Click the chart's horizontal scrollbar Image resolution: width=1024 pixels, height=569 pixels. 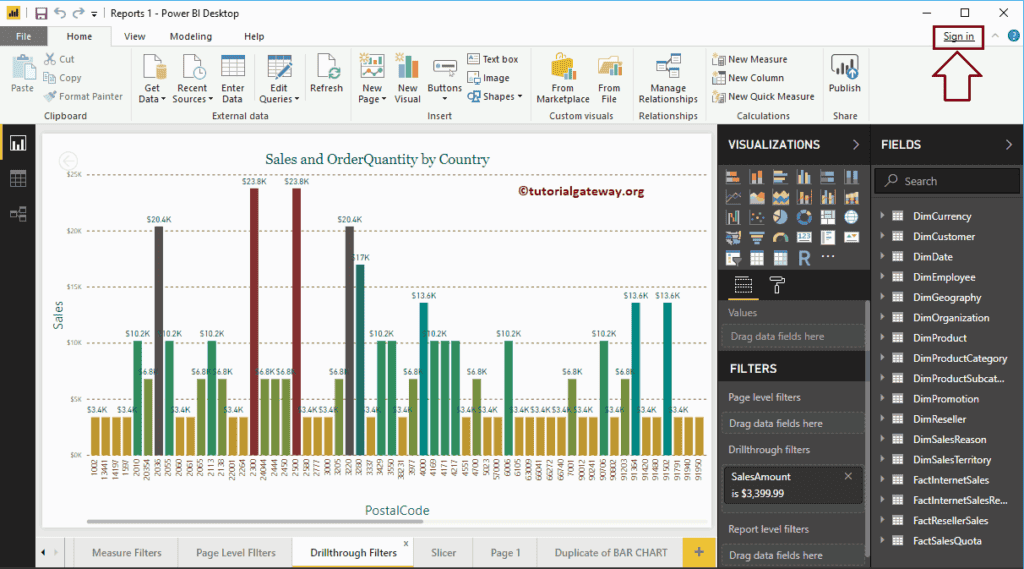255,522
